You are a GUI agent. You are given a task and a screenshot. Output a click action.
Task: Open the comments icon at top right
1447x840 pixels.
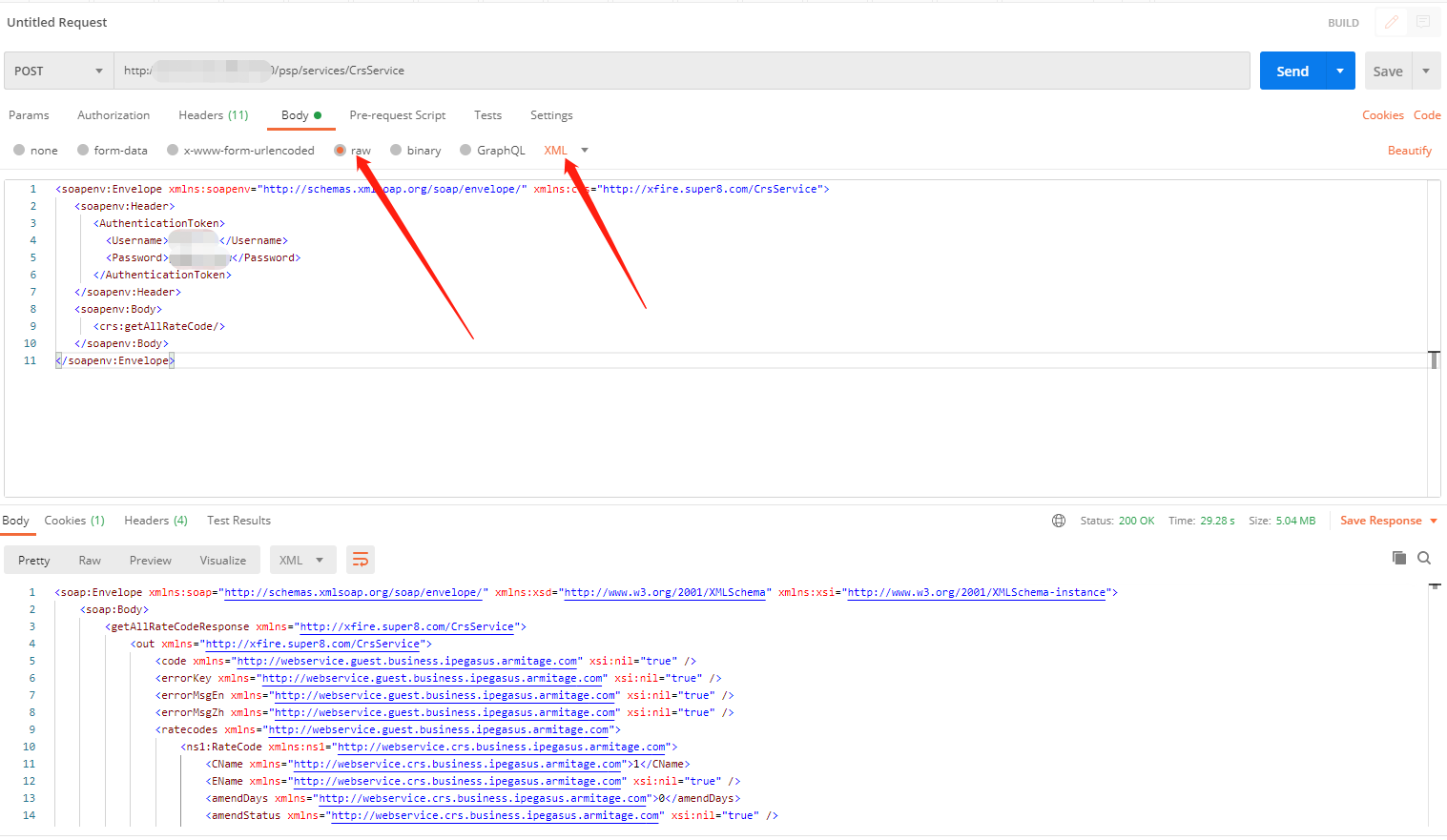pyautogui.click(x=1422, y=22)
